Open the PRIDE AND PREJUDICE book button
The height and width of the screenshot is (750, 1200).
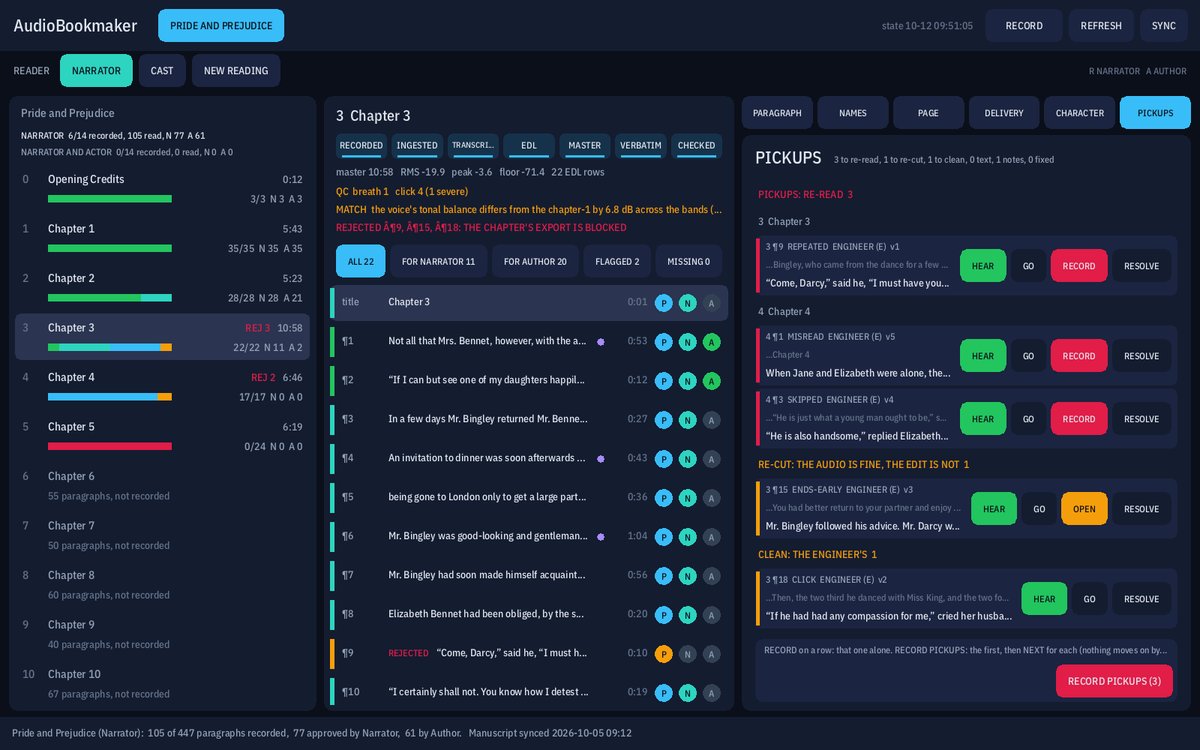[221, 26]
